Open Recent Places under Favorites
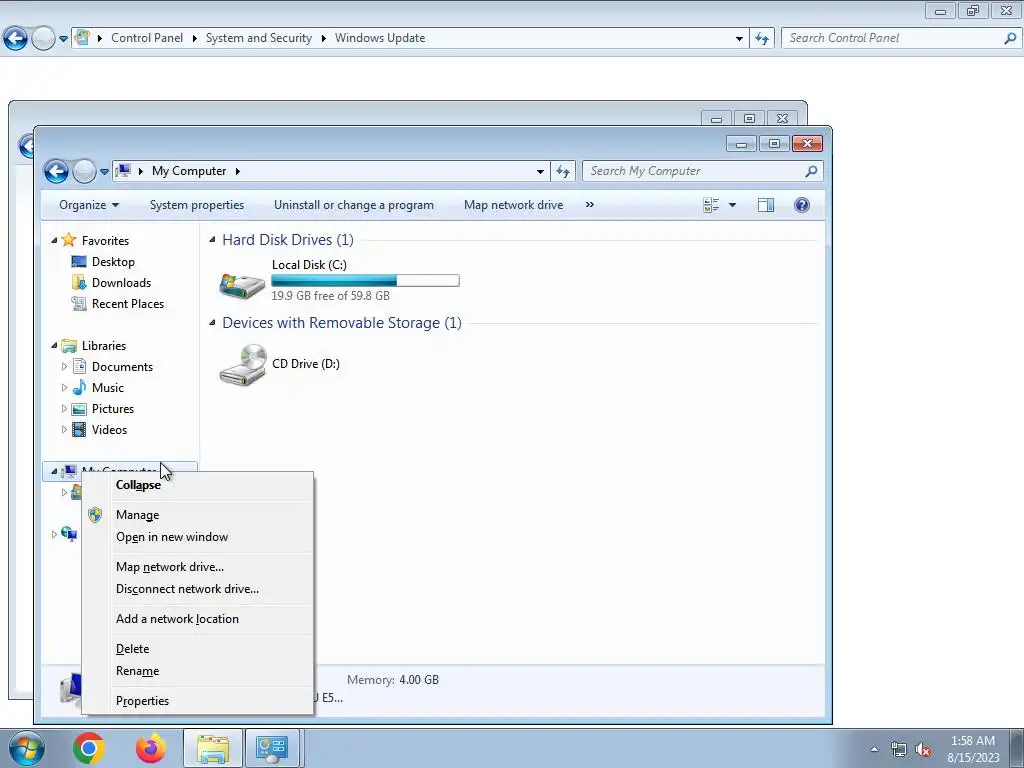 (127, 304)
